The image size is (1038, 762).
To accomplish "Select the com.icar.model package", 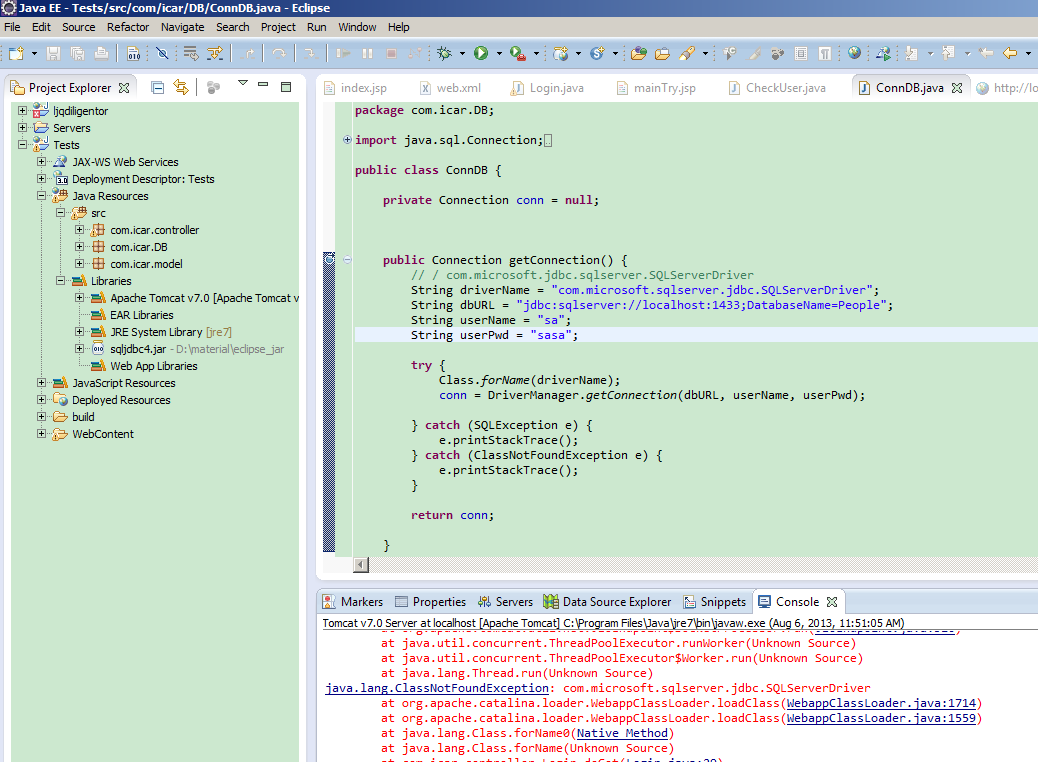I will tap(146, 264).
